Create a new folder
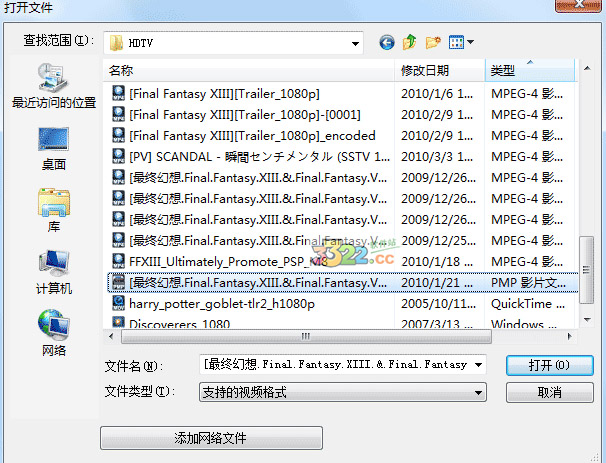606x463 pixels. (433, 42)
